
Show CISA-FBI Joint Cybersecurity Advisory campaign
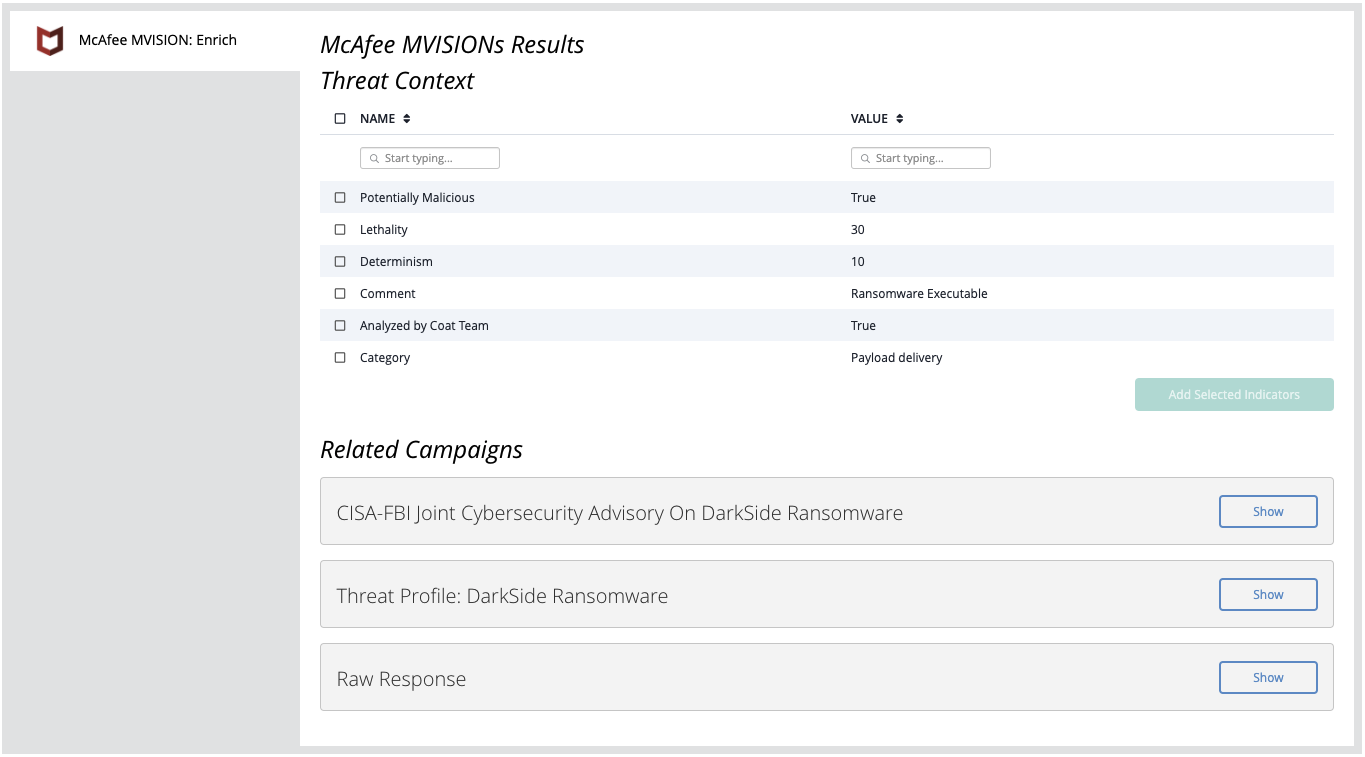1268,512
